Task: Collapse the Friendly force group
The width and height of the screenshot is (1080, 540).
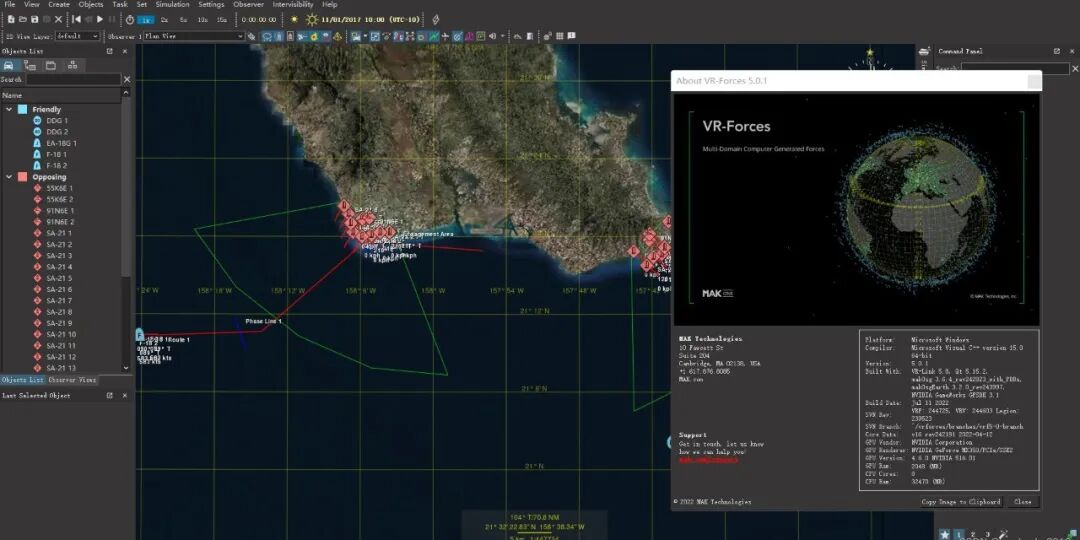Action: click(x=9, y=110)
